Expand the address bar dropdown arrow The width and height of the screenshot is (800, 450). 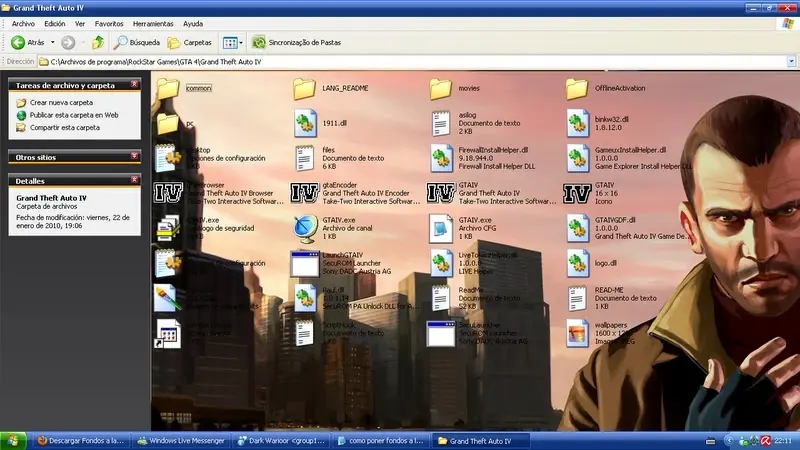(791, 62)
